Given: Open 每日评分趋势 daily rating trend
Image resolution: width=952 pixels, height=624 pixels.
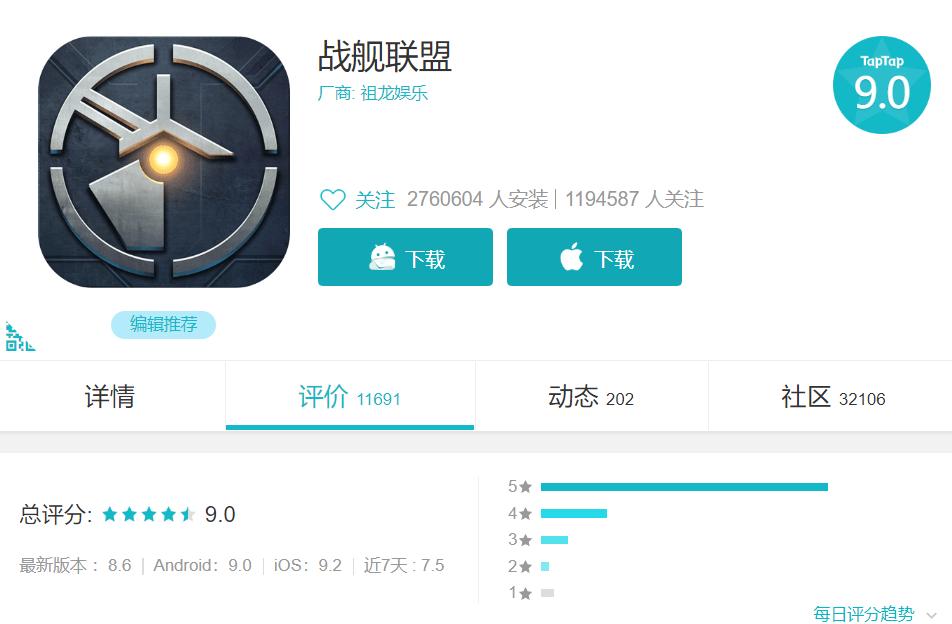Looking at the screenshot, I should point(863,614).
